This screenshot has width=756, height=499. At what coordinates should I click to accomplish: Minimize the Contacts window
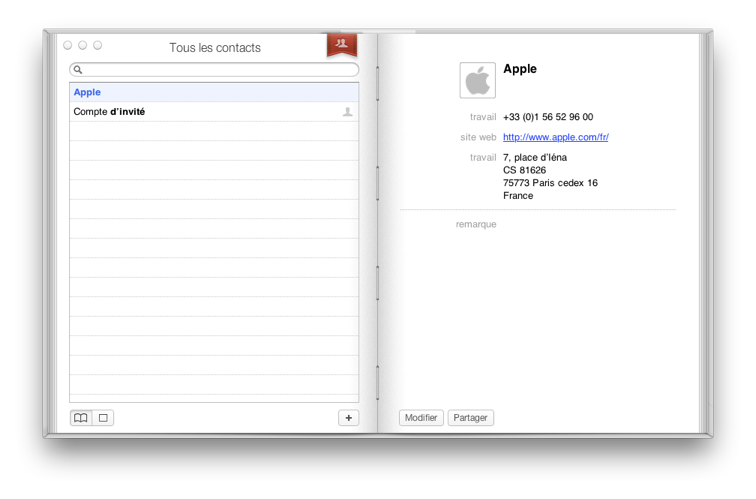click(82, 45)
